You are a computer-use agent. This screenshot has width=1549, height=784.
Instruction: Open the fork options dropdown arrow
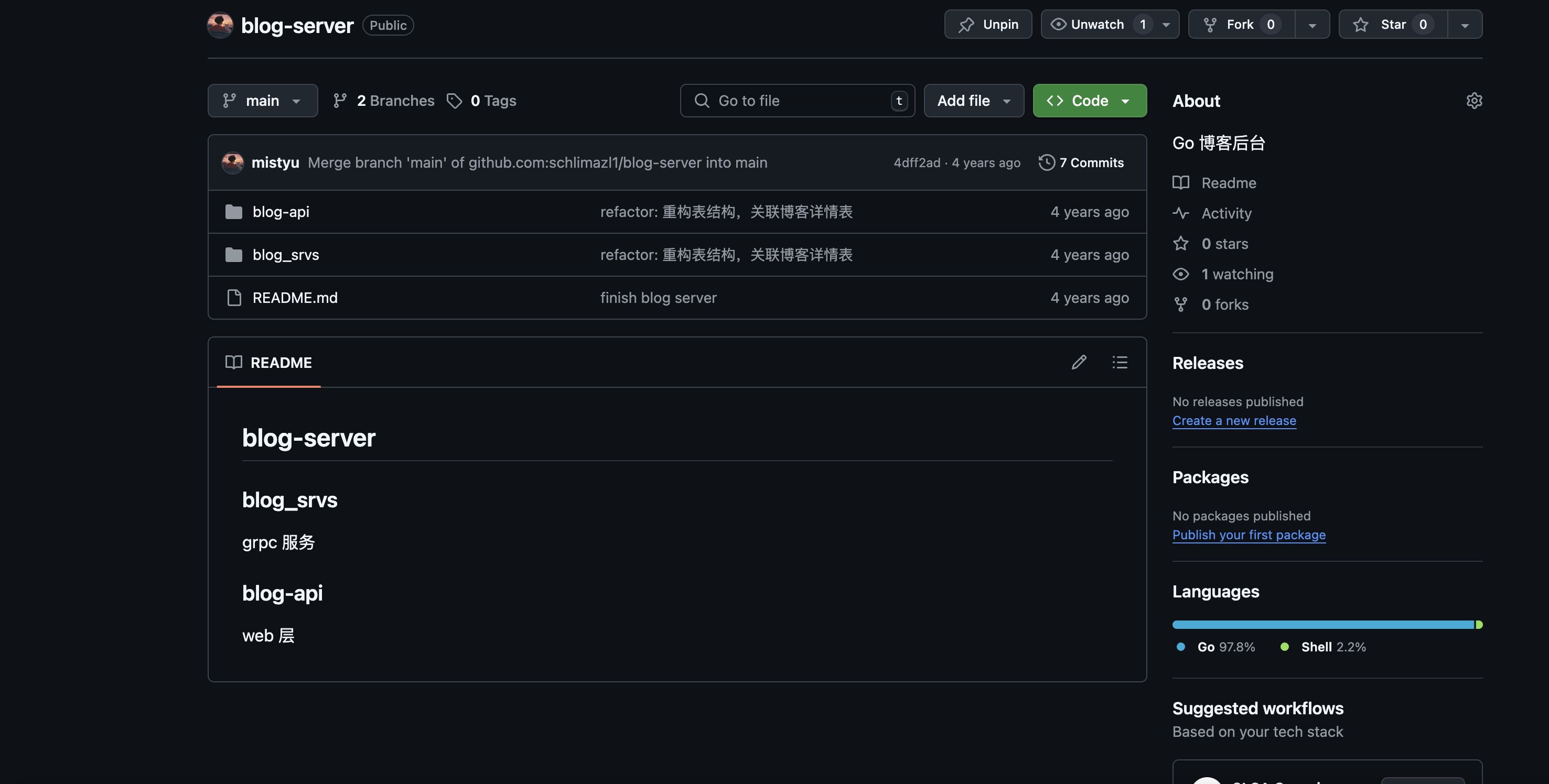(1312, 25)
